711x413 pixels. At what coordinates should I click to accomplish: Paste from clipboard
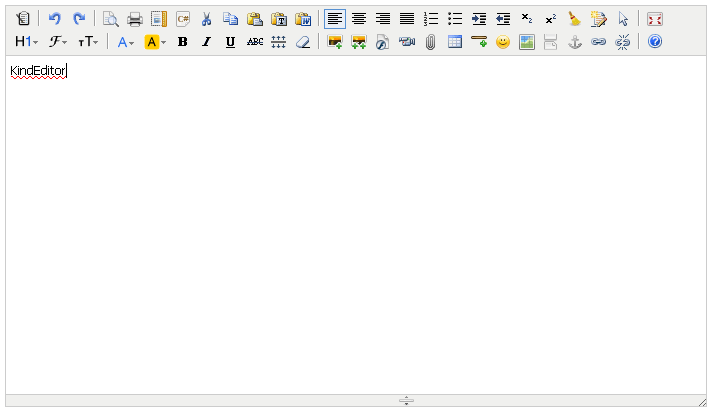click(255, 19)
